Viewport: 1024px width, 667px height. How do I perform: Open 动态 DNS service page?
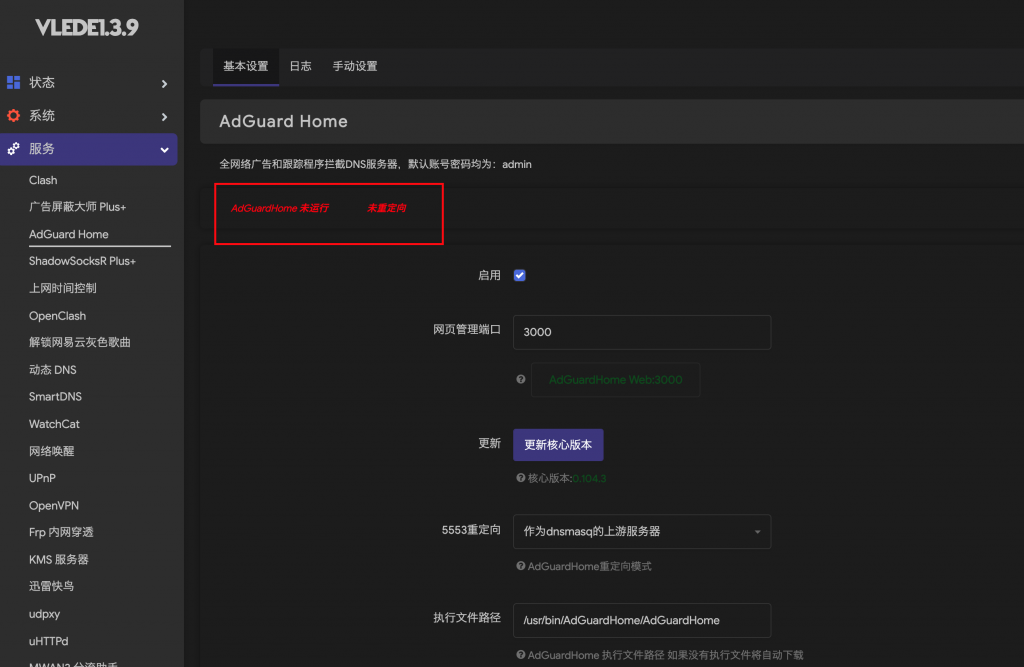[x=53, y=370]
